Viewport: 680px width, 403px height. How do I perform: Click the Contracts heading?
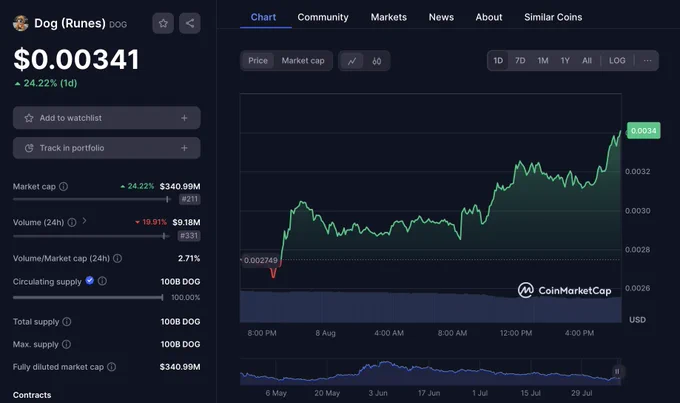coord(32,395)
